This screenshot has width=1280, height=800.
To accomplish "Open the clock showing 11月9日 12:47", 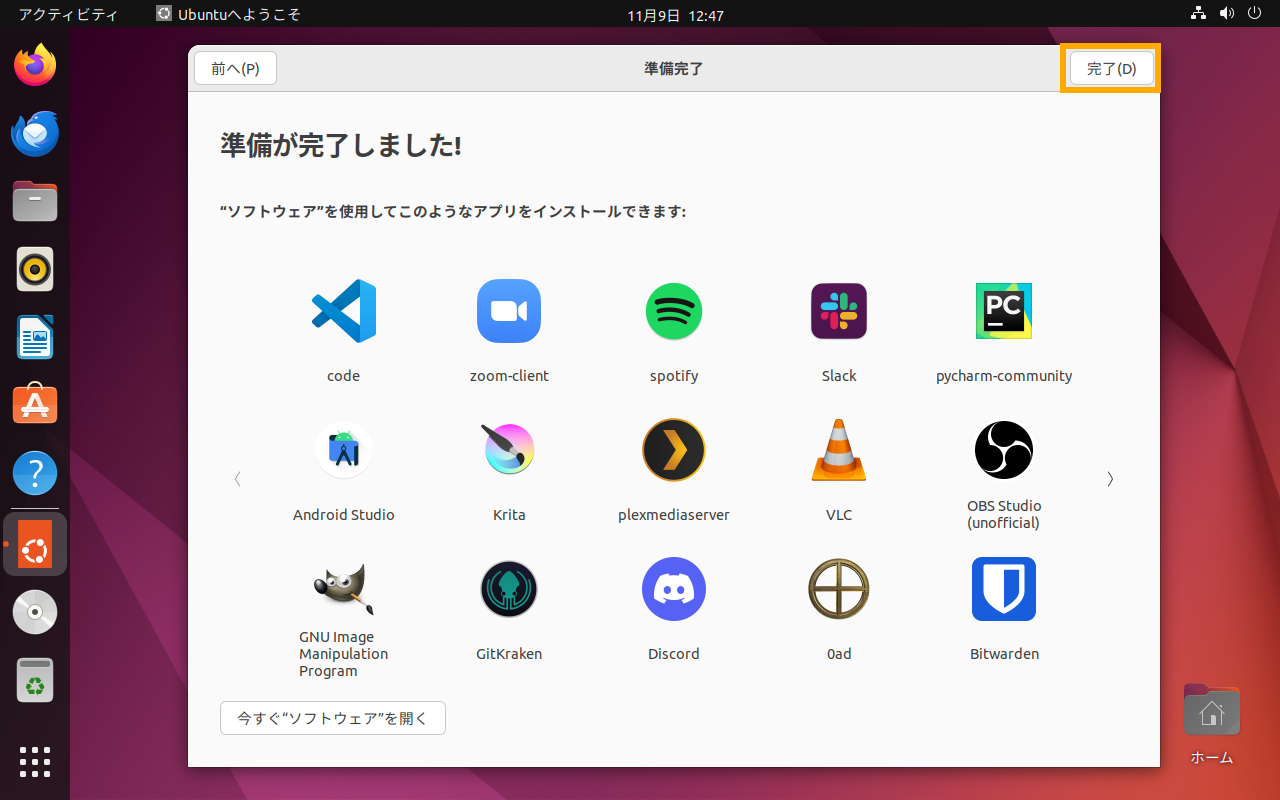I will 676,15.
